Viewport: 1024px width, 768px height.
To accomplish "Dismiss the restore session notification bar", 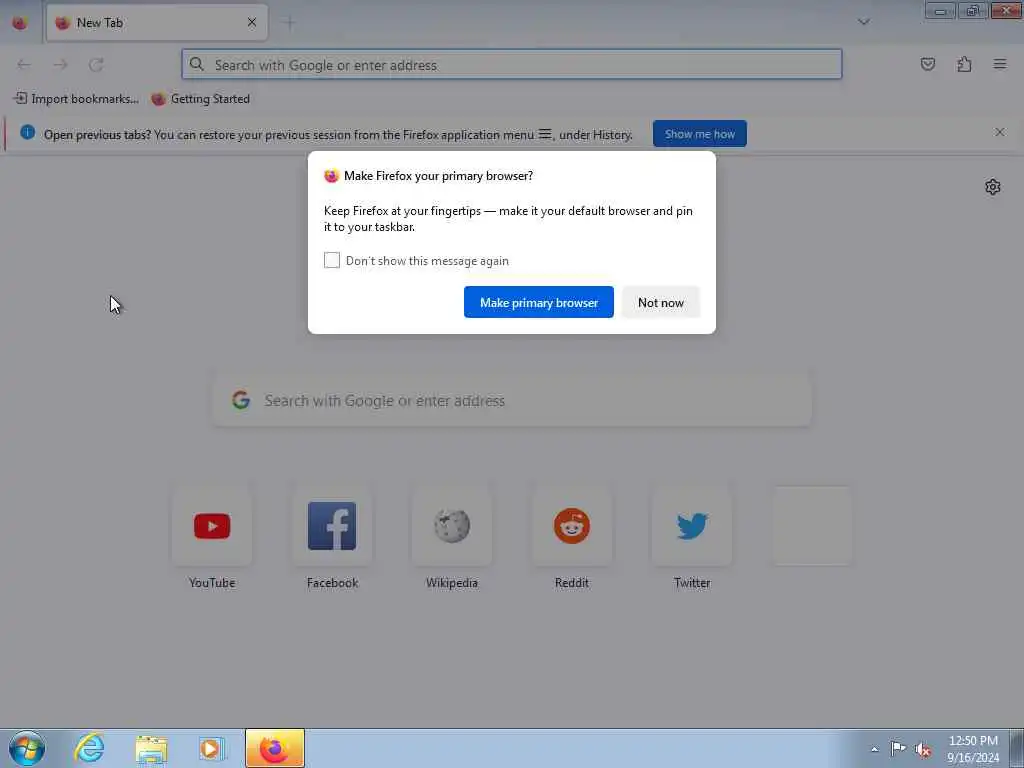I will point(1000,132).
